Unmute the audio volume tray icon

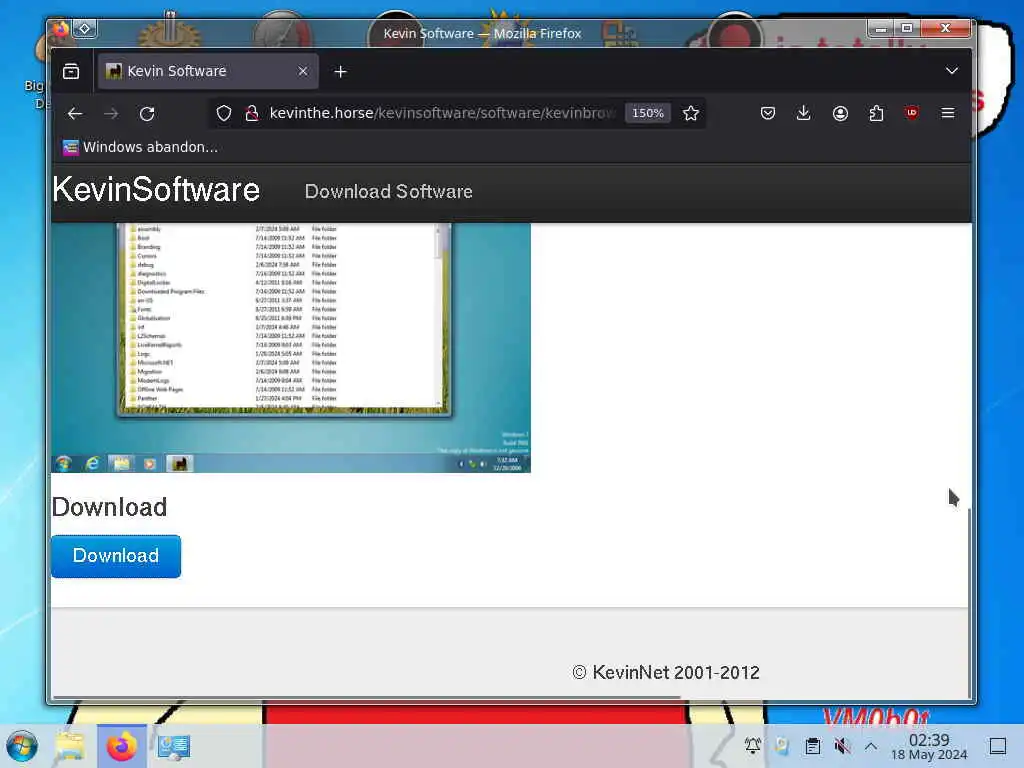(x=842, y=746)
